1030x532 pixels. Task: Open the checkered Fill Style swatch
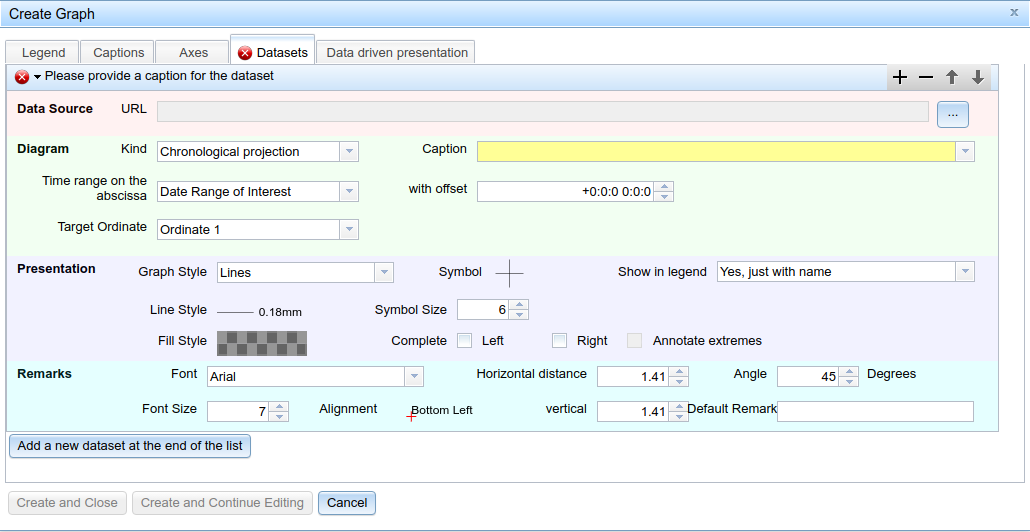click(x=262, y=344)
